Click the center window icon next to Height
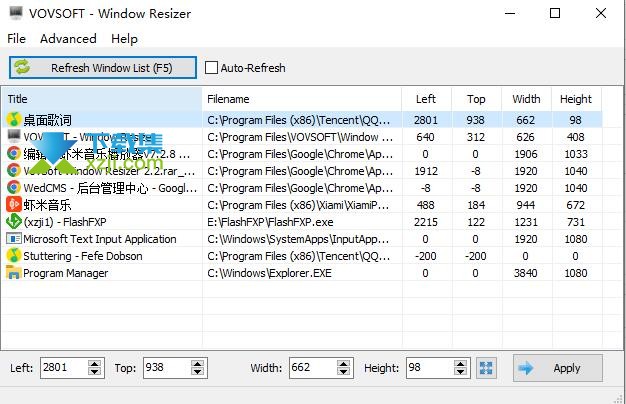The image size is (626, 404). (x=486, y=368)
